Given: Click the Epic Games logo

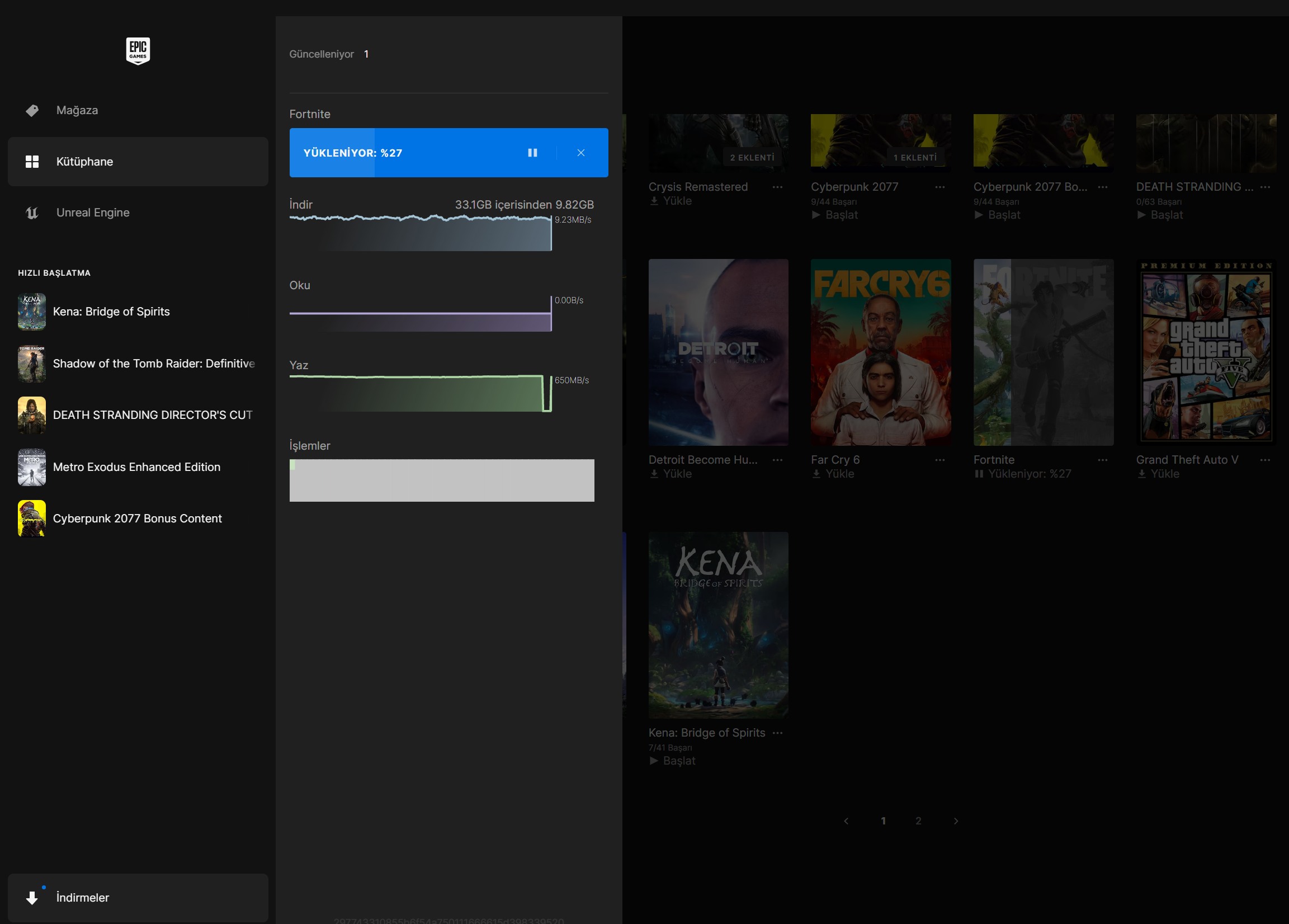Looking at the screenshot, I should [x=138, y=51].
